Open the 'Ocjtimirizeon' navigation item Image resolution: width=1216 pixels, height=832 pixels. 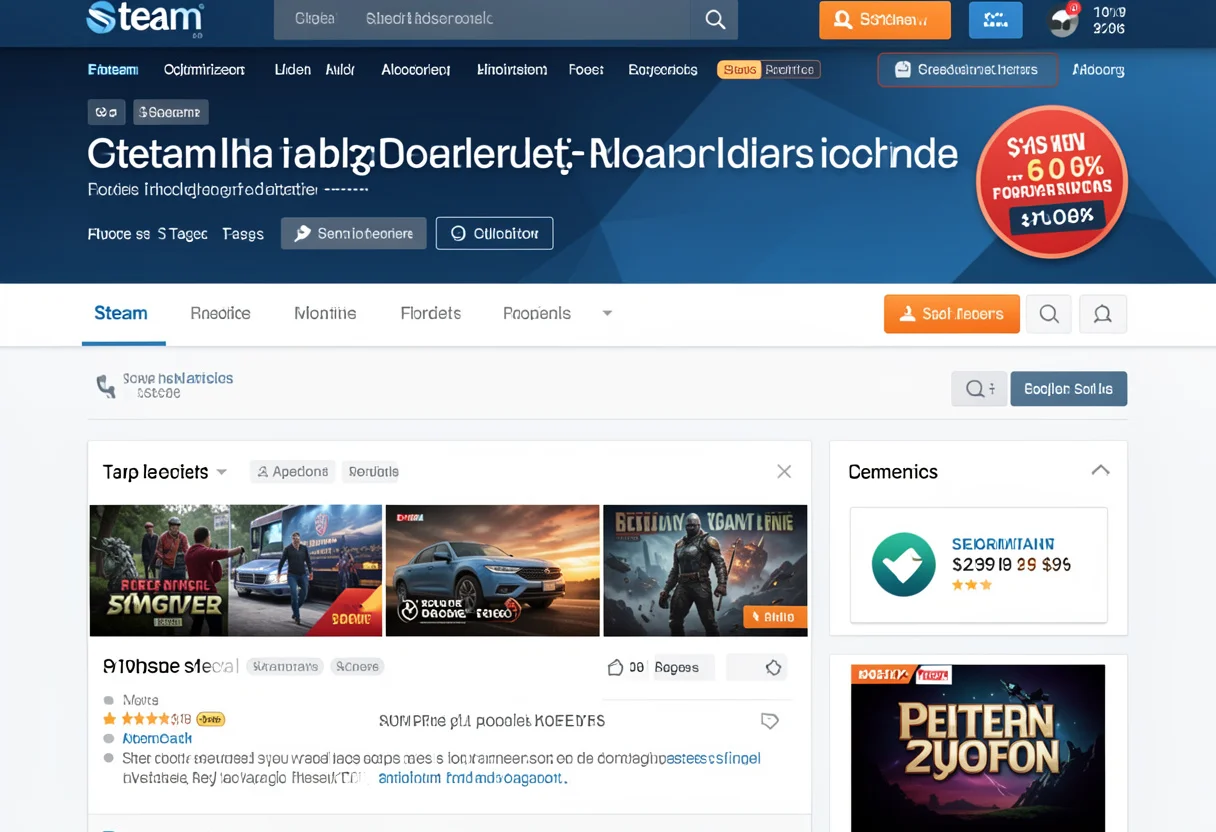coord(204,70)
